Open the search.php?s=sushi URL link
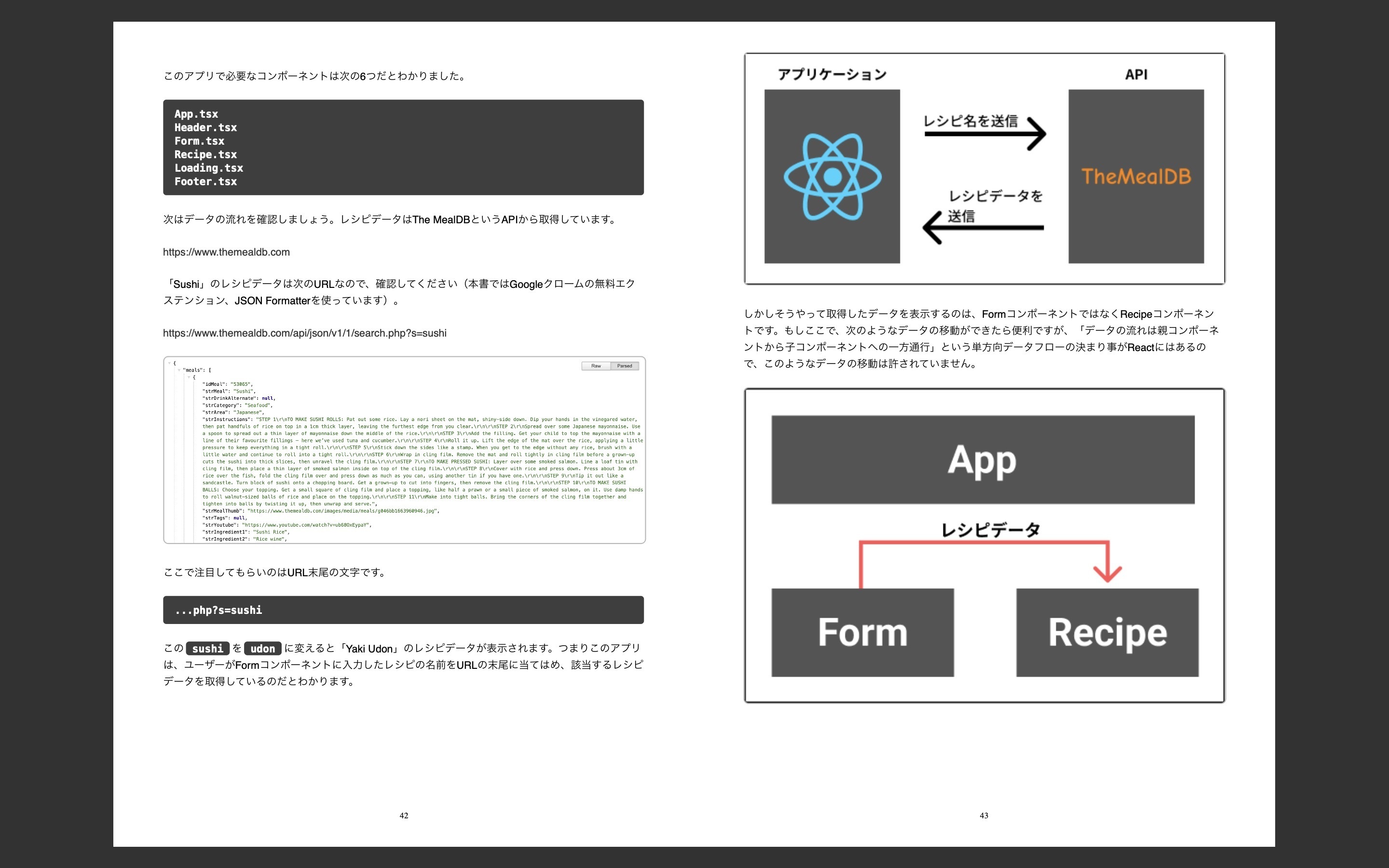 [x=304, y=333]
